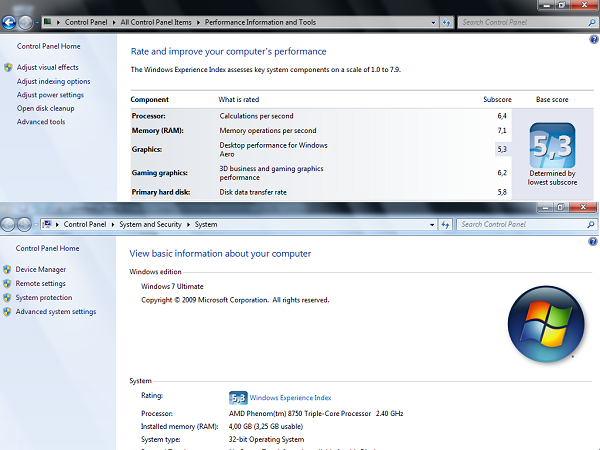Click All Control Panel Items breadcrumb
This screenshot has height=450, width=600.
coord(156,22)
